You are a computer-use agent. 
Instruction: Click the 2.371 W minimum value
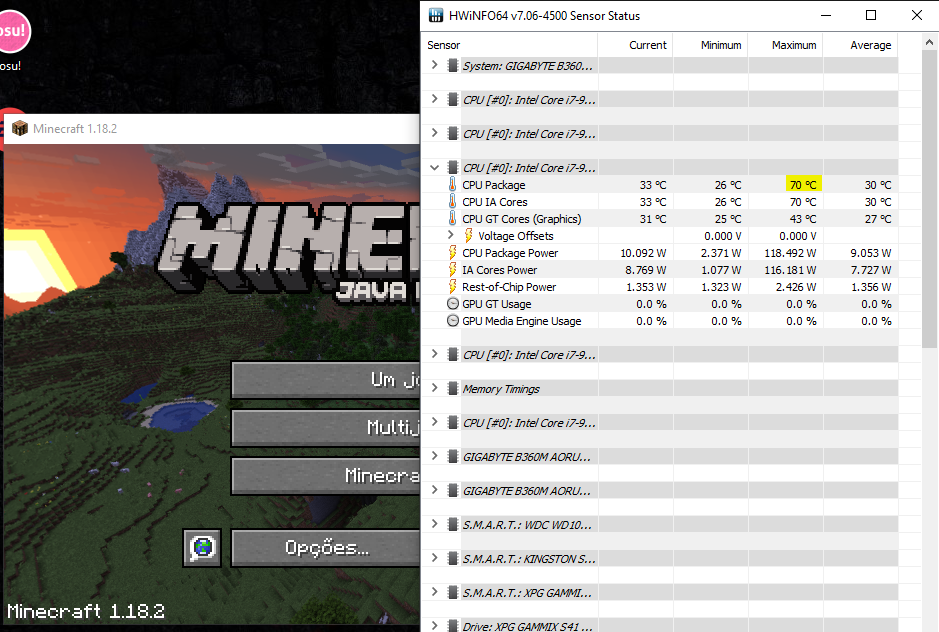[x=721, y=253]
